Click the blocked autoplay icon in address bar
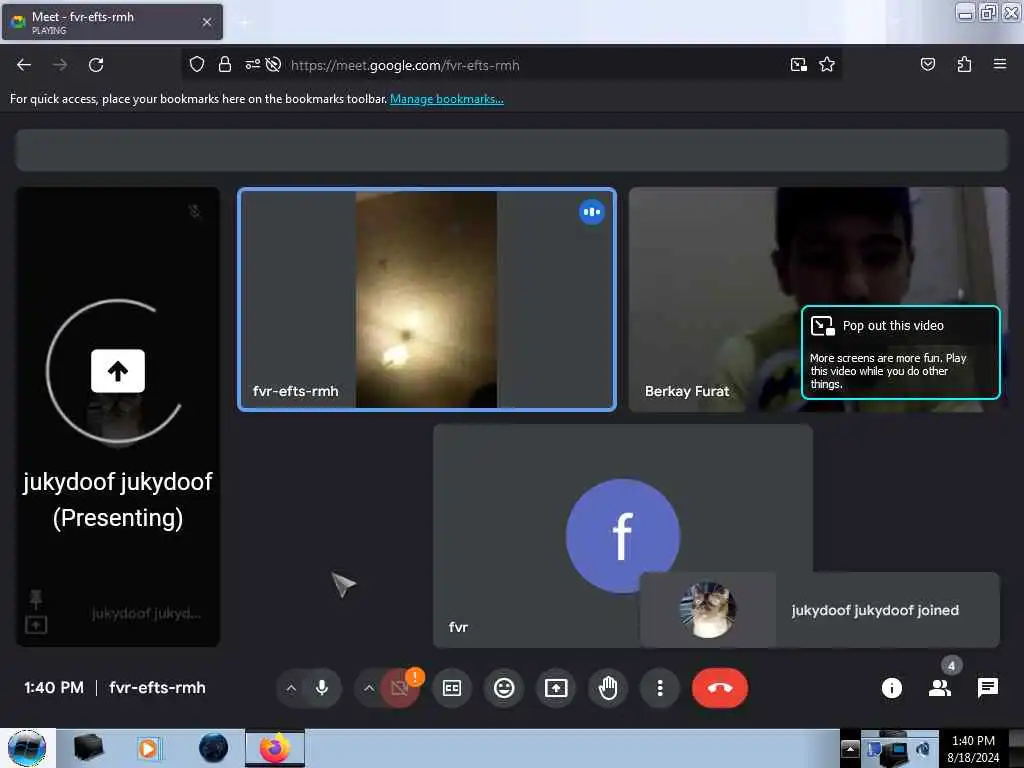This screenshot has width=1024, height=768. [x=274, y=65]
